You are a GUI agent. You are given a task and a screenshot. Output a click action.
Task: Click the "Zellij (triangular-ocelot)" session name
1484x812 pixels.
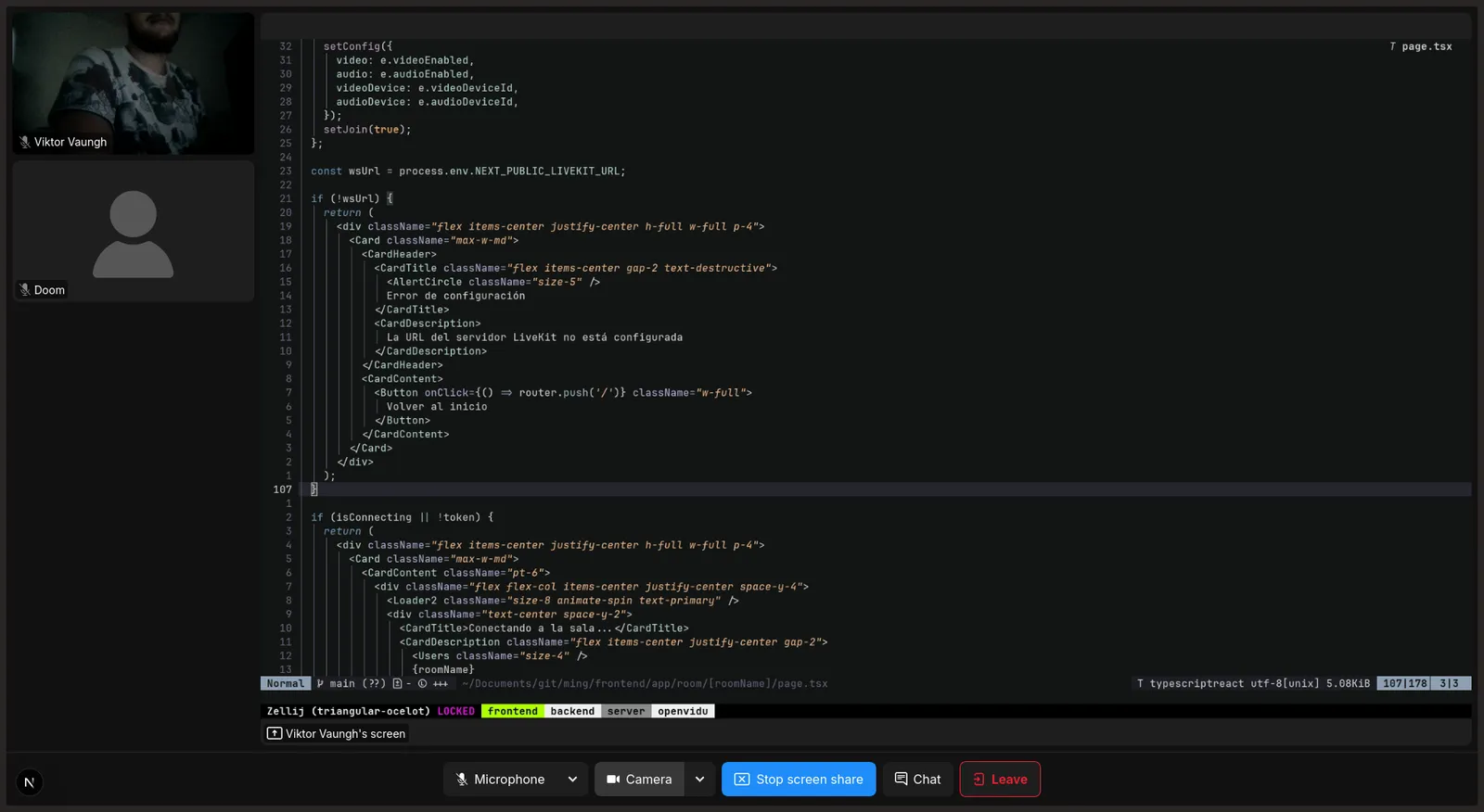349,712
